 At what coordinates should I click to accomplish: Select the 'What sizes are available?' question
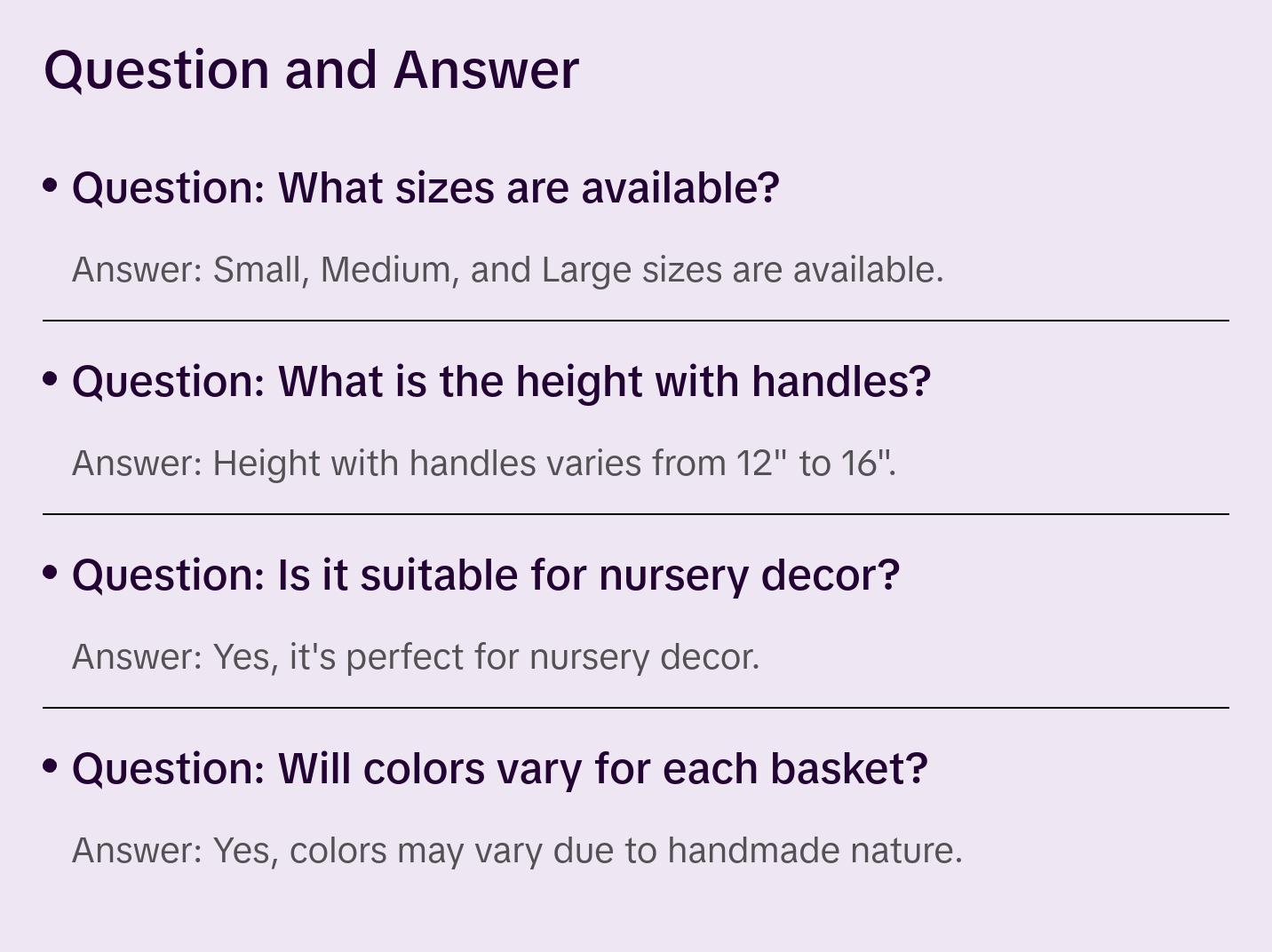click(x=425, y=188)
